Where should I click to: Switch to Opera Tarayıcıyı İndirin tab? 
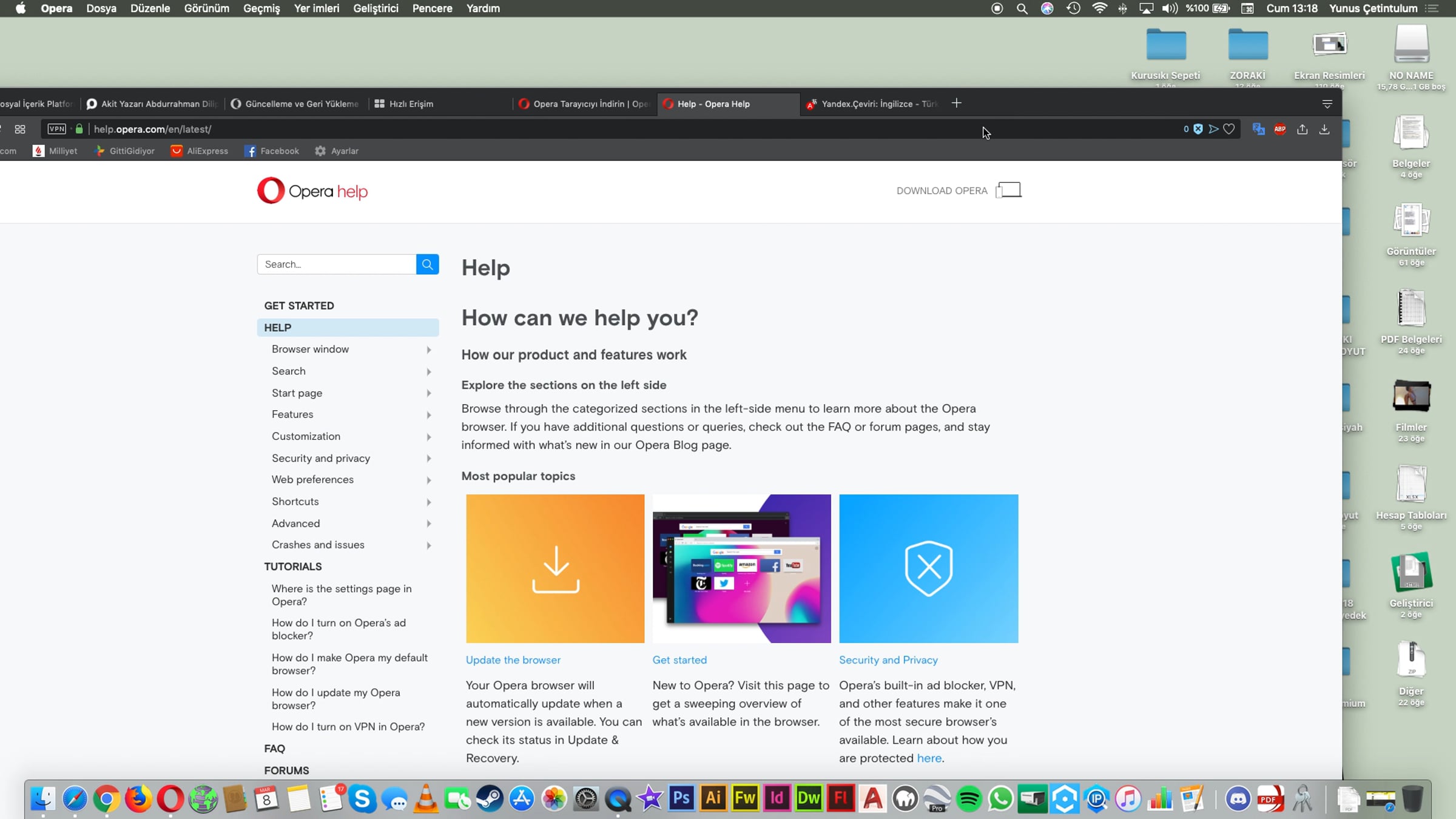point(584,104)
